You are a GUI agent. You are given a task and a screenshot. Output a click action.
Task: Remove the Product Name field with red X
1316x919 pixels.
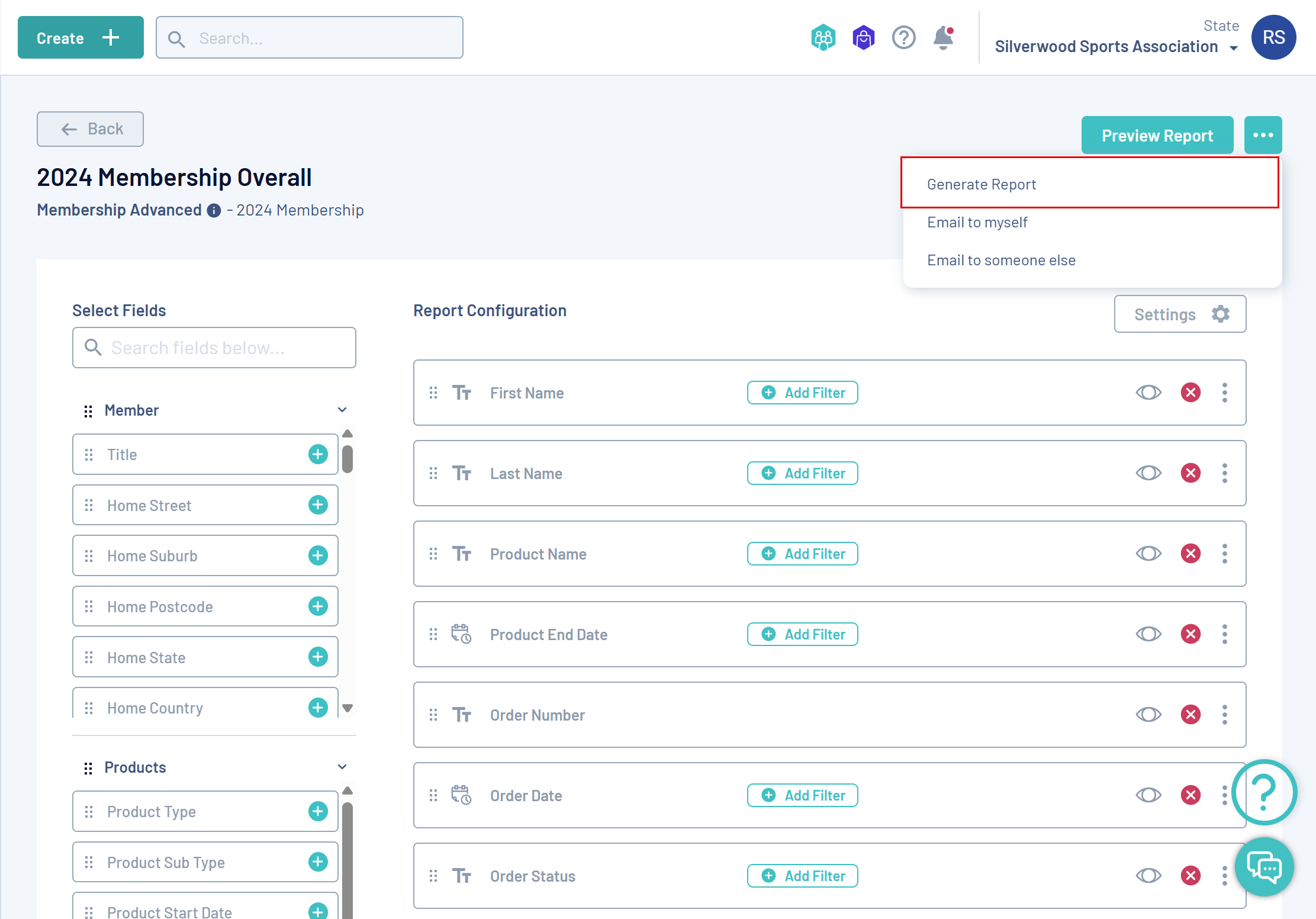pos(1190,554)
